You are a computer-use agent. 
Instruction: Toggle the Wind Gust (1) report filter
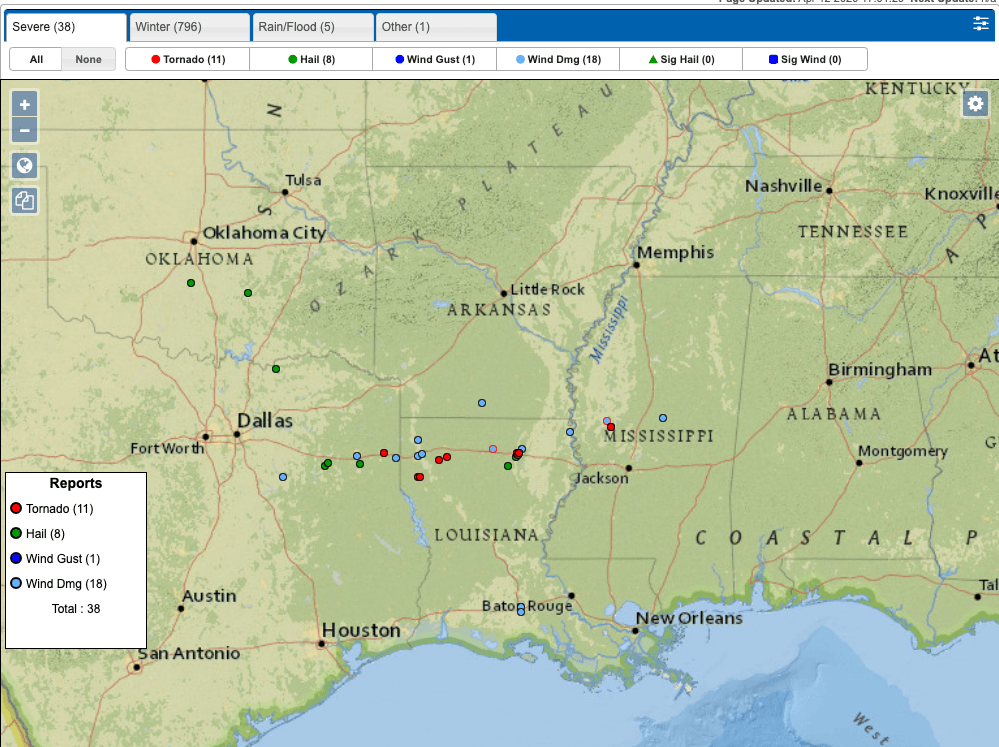pos(434,59)
